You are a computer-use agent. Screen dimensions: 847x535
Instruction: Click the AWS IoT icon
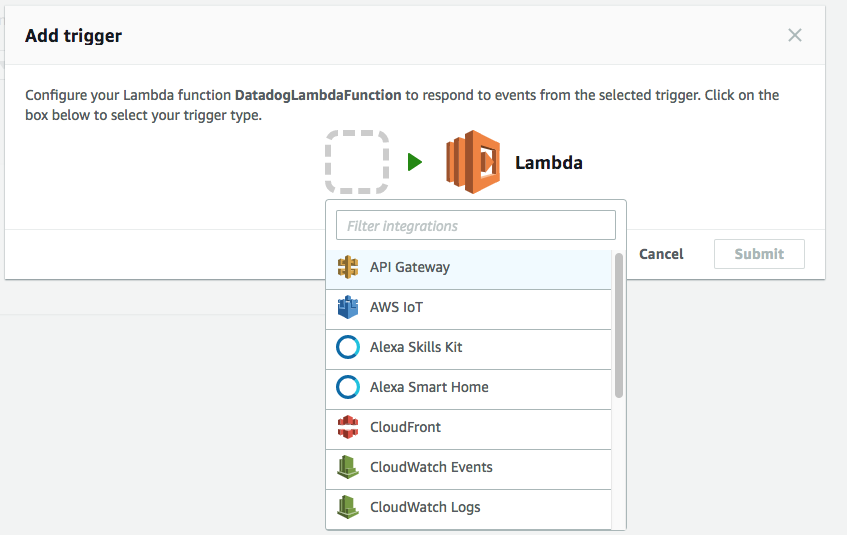point(348,307)
